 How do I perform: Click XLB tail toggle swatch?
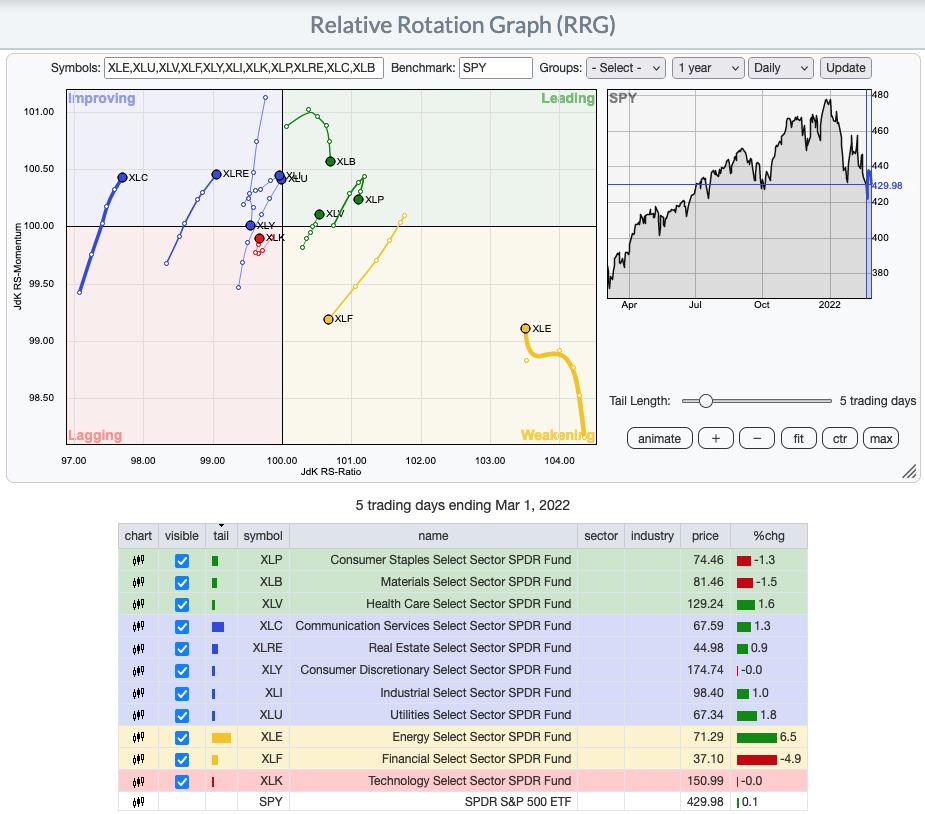pos(214,582)
